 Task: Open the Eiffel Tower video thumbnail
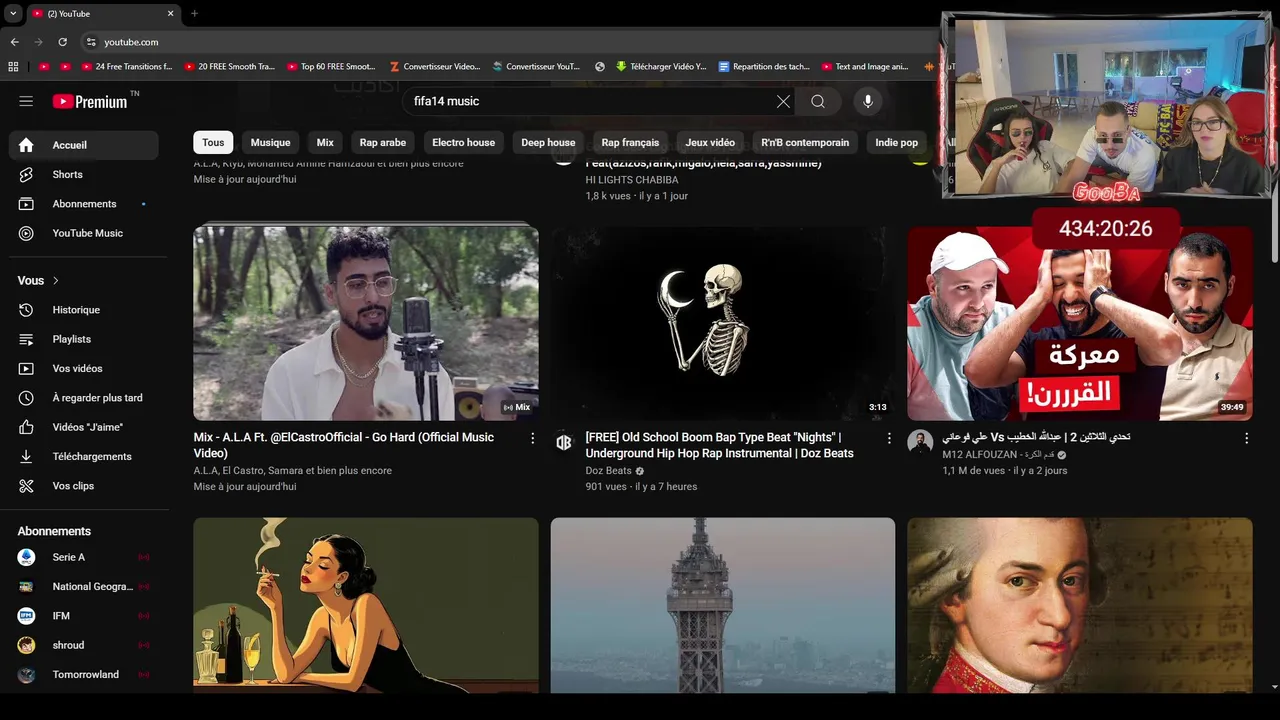723,605
